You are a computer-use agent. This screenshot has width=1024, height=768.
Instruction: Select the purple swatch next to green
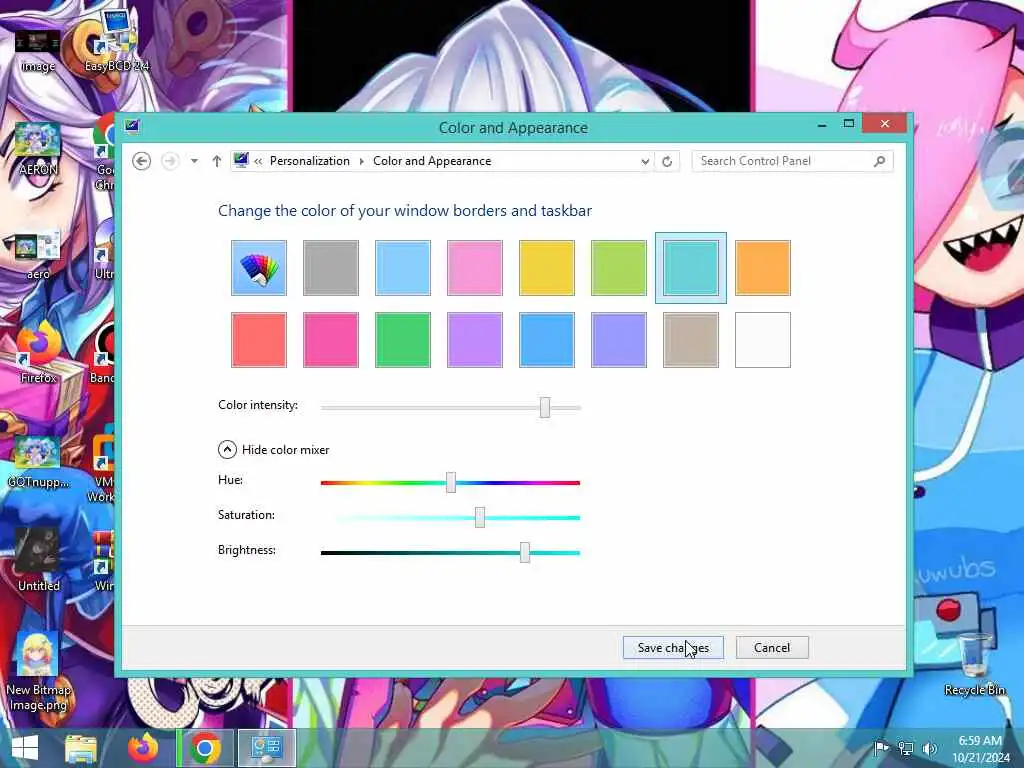[475, 340]
